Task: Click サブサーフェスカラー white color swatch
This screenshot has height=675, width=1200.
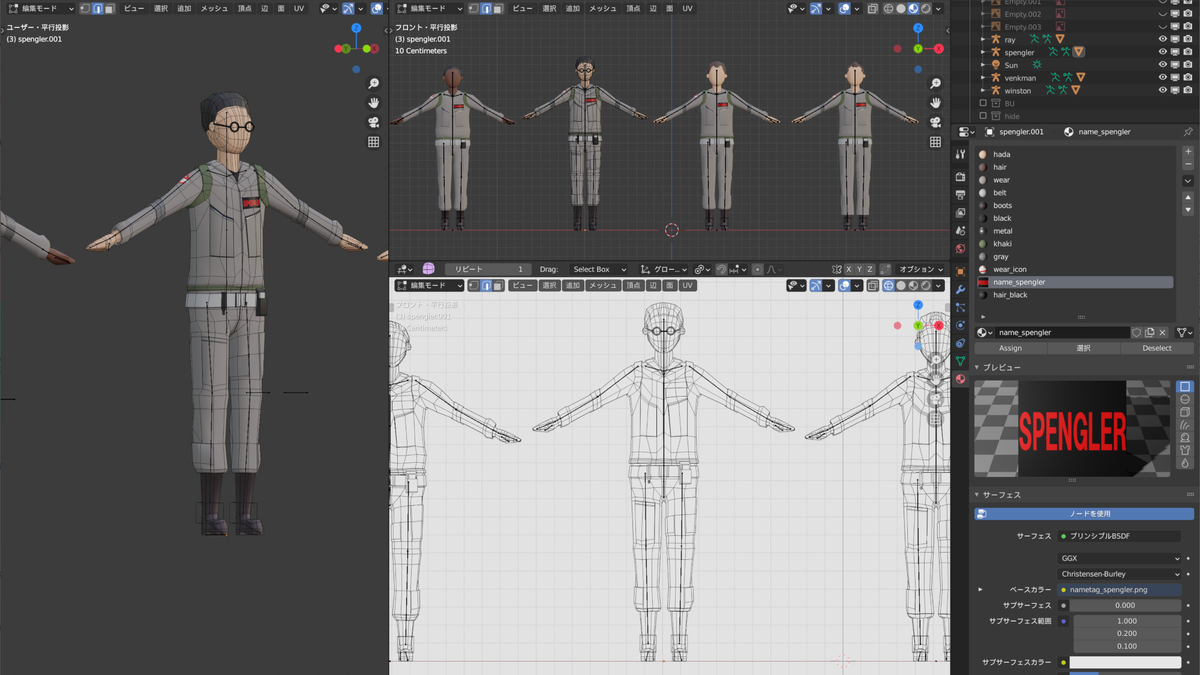Action: [1126, 662]
